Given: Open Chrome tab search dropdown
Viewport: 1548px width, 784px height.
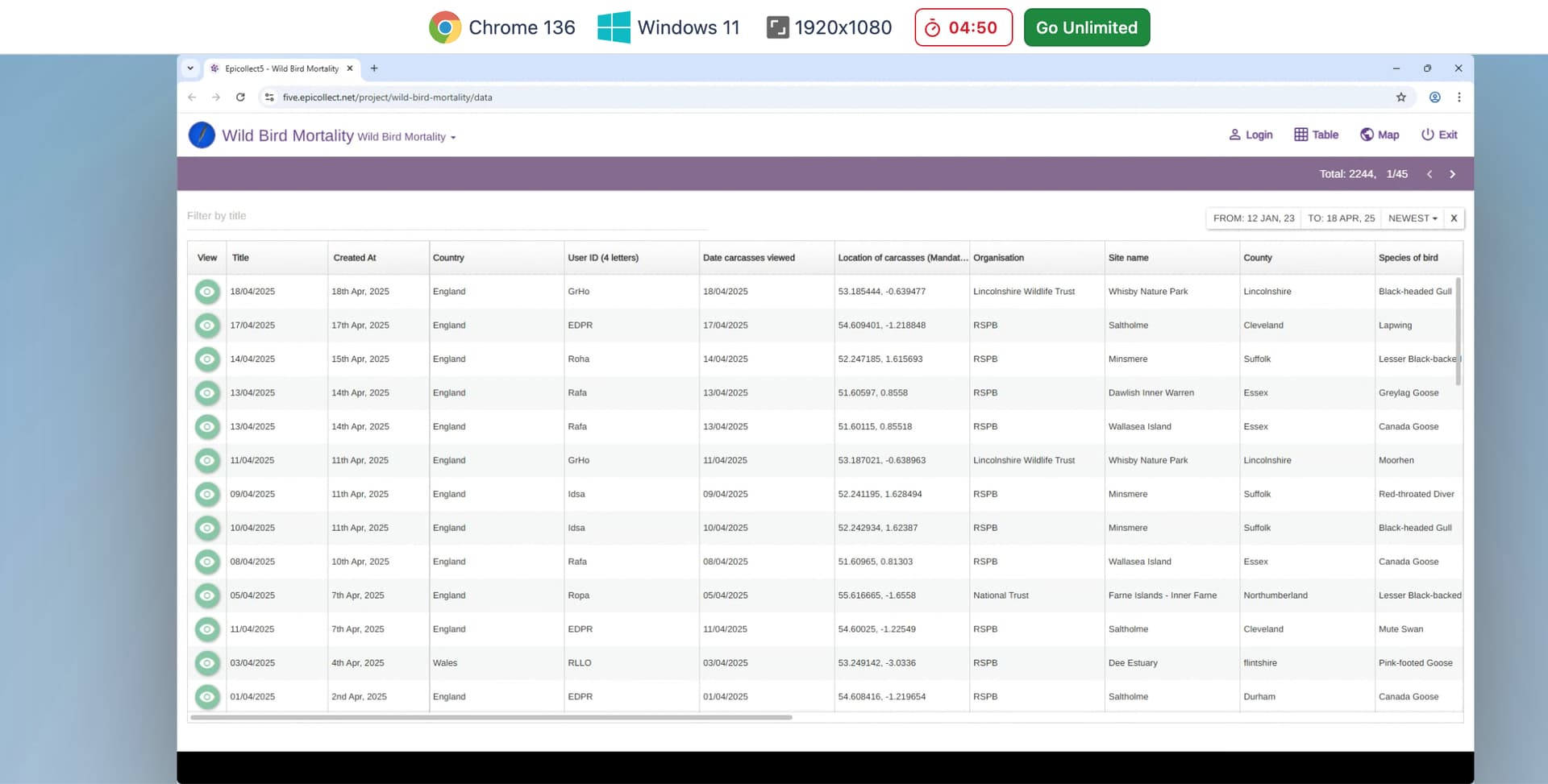Looking at the screenshot, I should (190, 68).
